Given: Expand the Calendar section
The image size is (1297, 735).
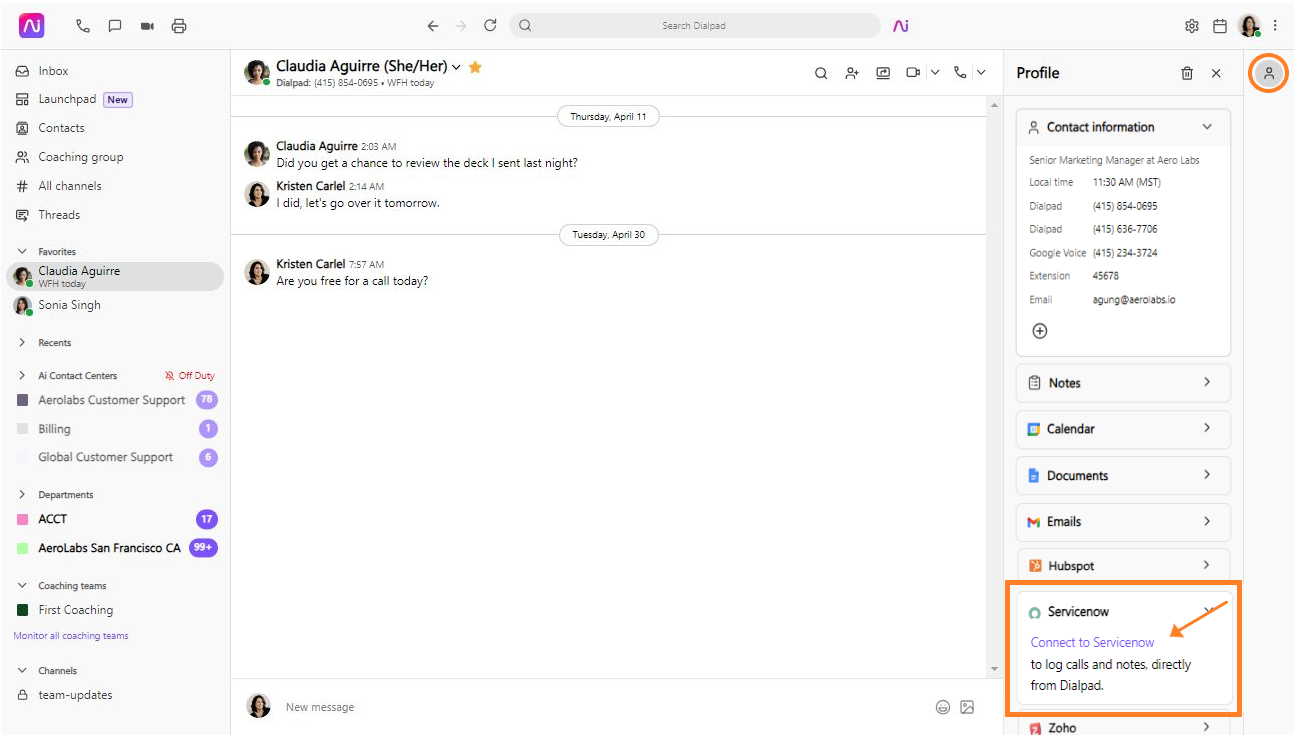Looking at the screenshot, I should [x=1123, y=429].
